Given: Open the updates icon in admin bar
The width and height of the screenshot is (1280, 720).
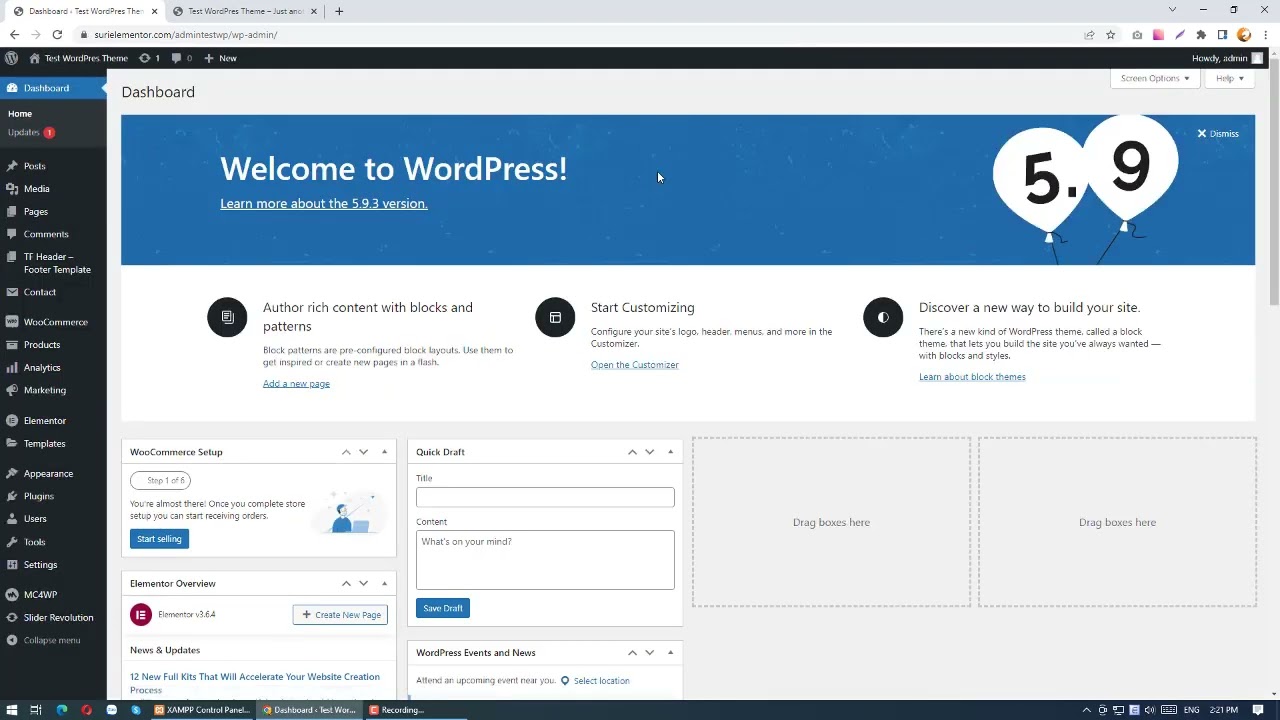Looking at the screenshot, I should 149,58.
